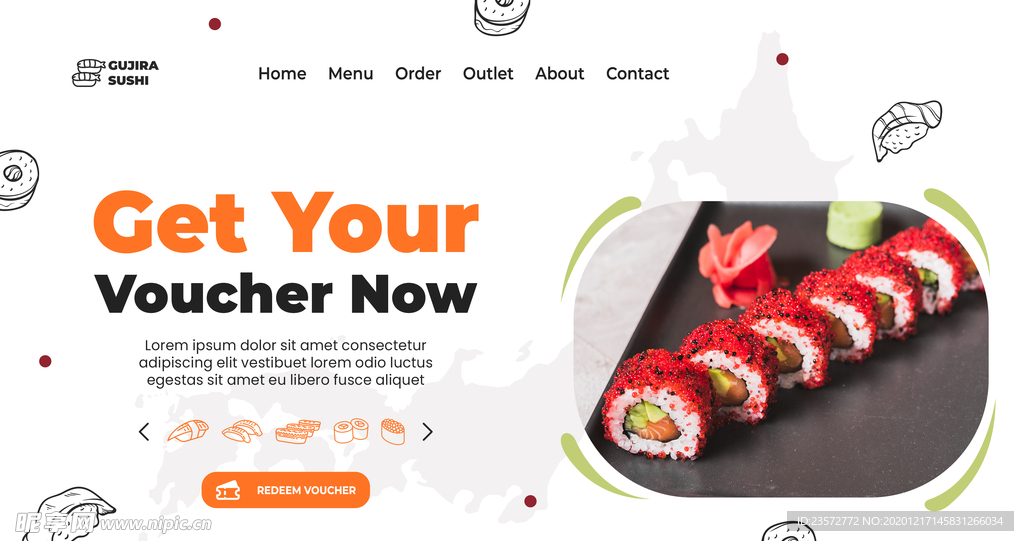Viewport: 1024px width, 541px height.
Task: Click the left carousel arrow
Action: click(144, 432)
